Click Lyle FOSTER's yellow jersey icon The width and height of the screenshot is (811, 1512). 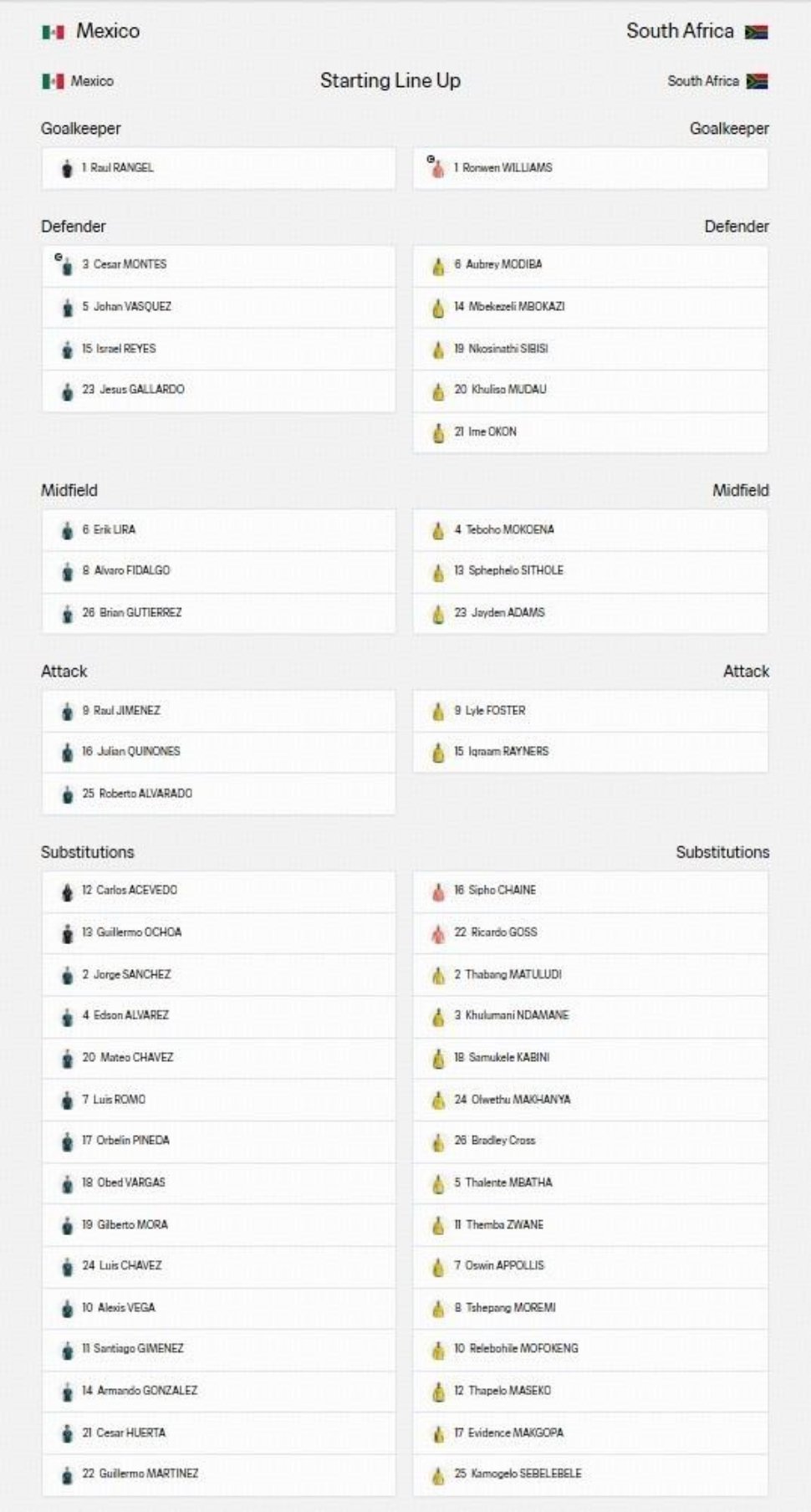(437, 712)
